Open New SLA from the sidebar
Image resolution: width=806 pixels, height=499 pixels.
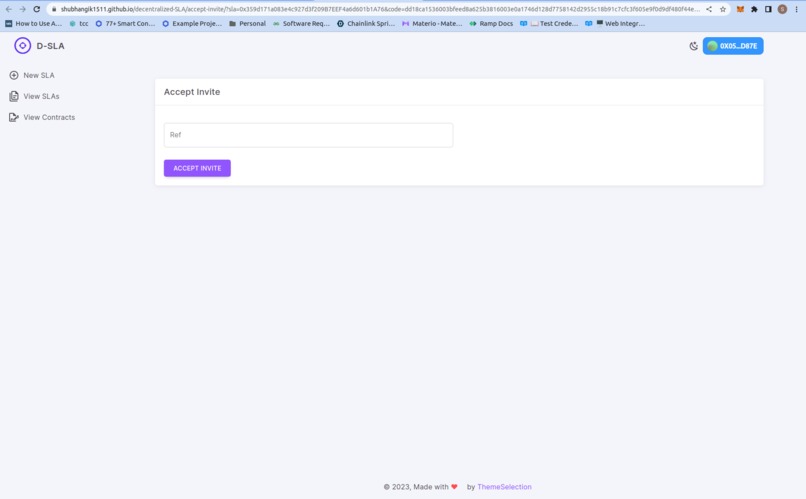[32, 75]
